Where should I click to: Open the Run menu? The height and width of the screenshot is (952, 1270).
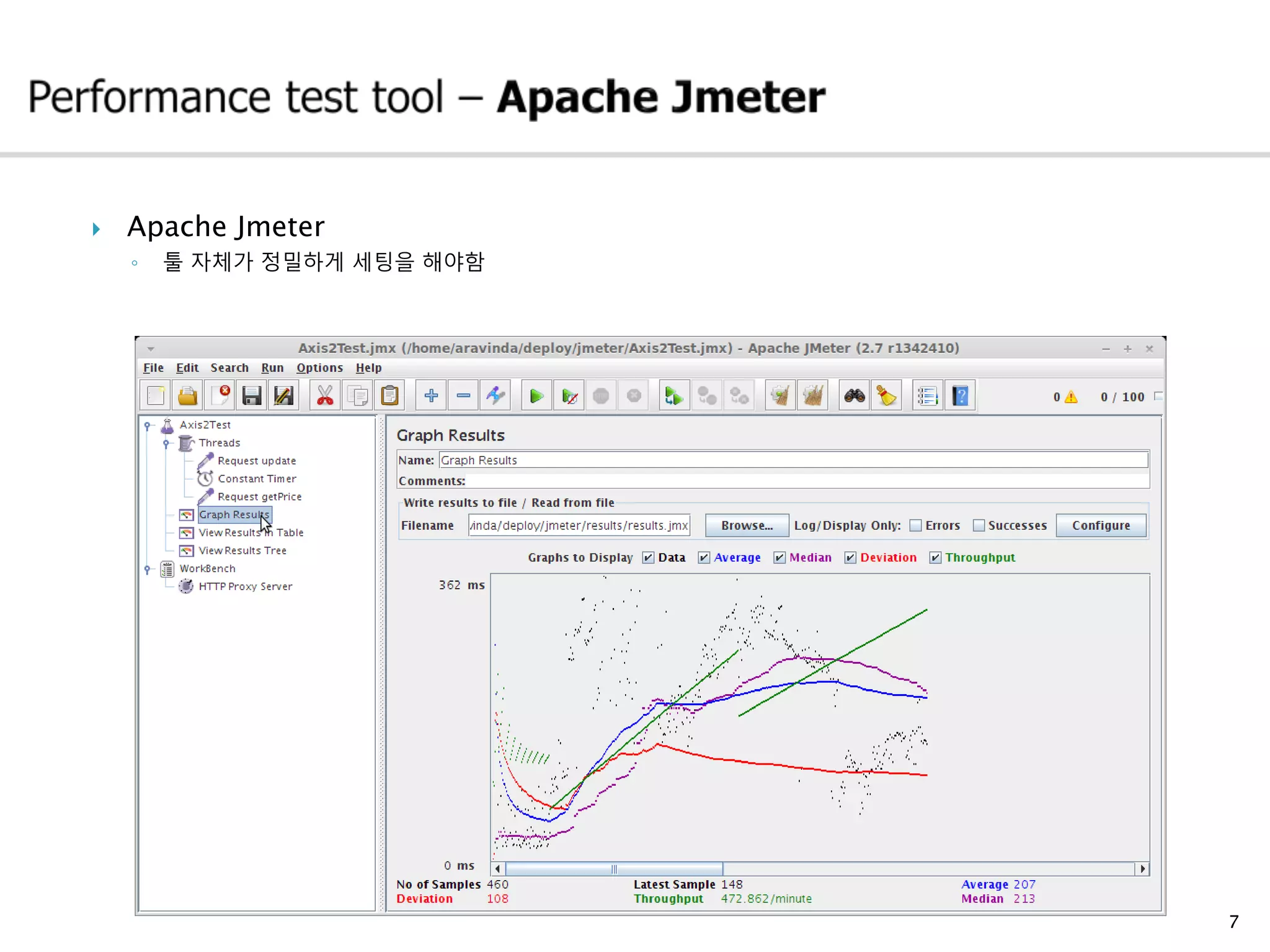coord(272,368)
